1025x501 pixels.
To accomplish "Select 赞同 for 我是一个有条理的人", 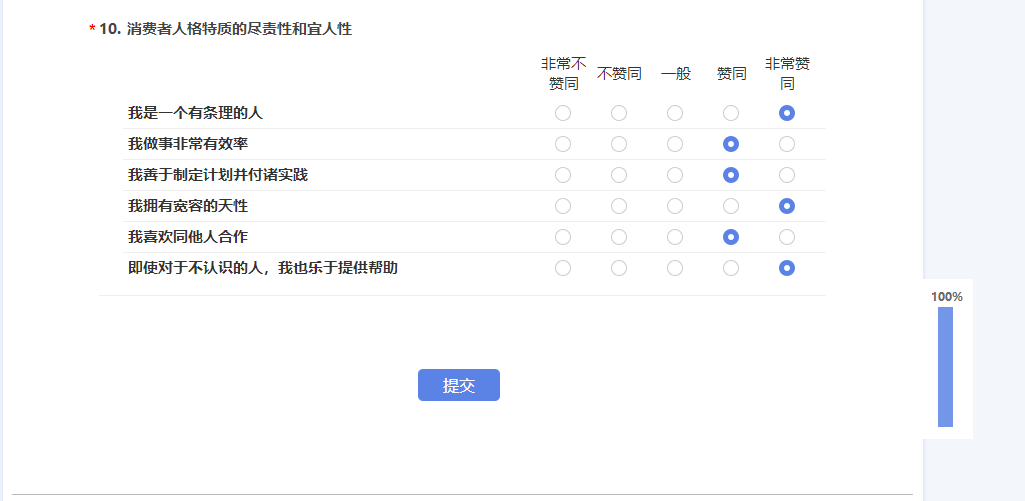I will point(731,113).
